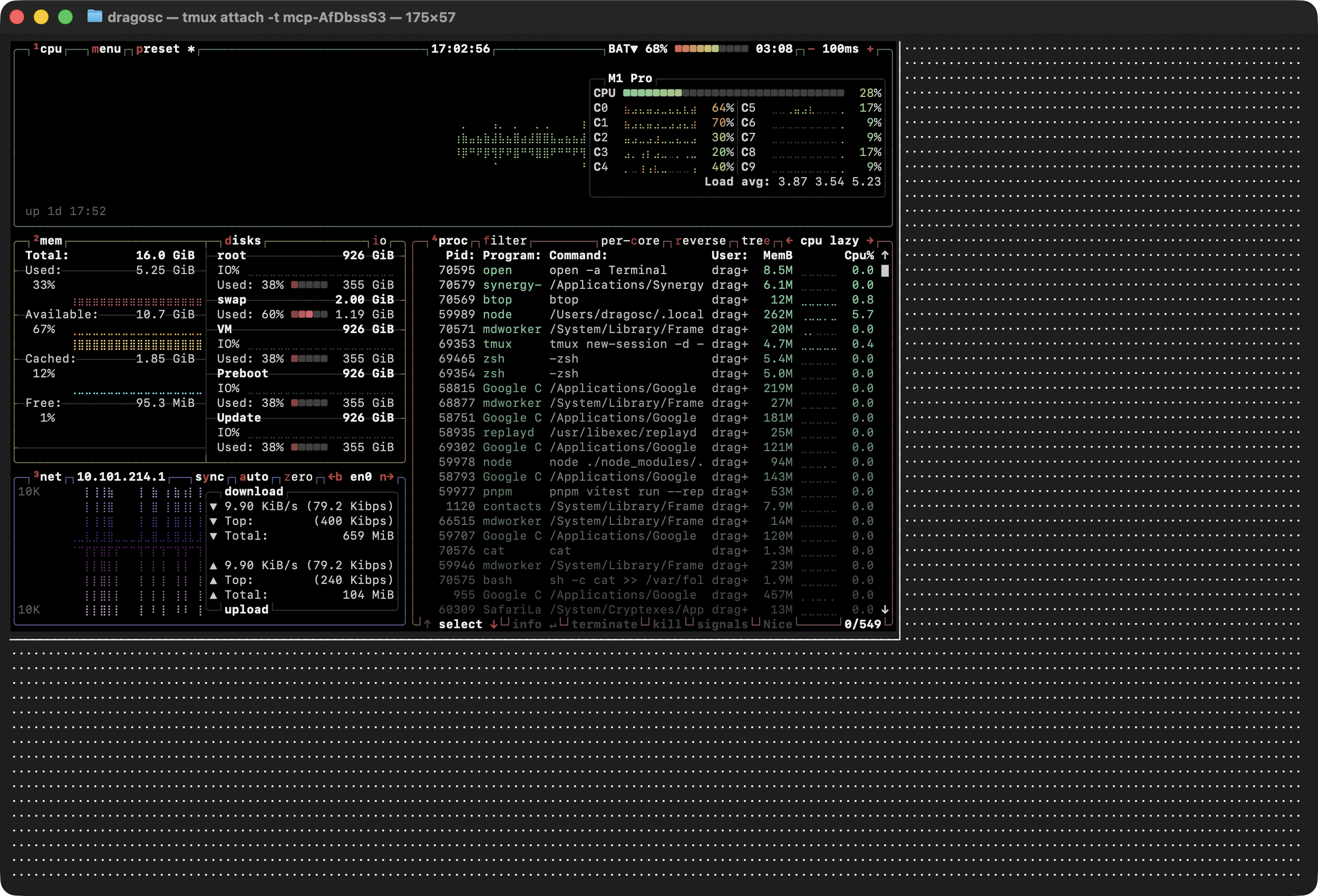Toggle the disks panel label
This screenshot has height=896, width=1318.
click(243, 240)
